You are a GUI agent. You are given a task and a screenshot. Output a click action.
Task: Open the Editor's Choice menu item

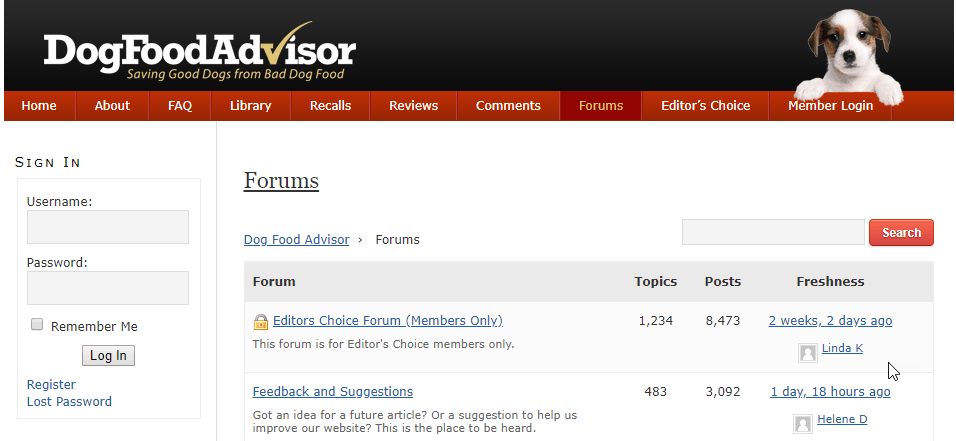[x=705, y=106]
